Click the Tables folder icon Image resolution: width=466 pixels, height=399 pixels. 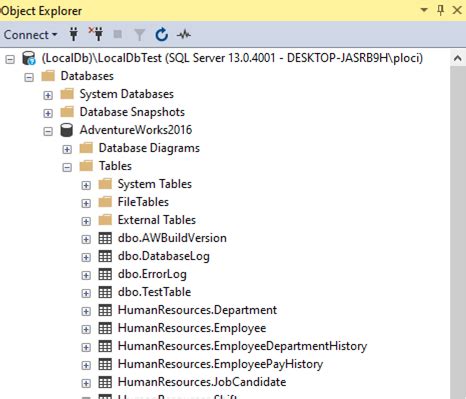86,166
